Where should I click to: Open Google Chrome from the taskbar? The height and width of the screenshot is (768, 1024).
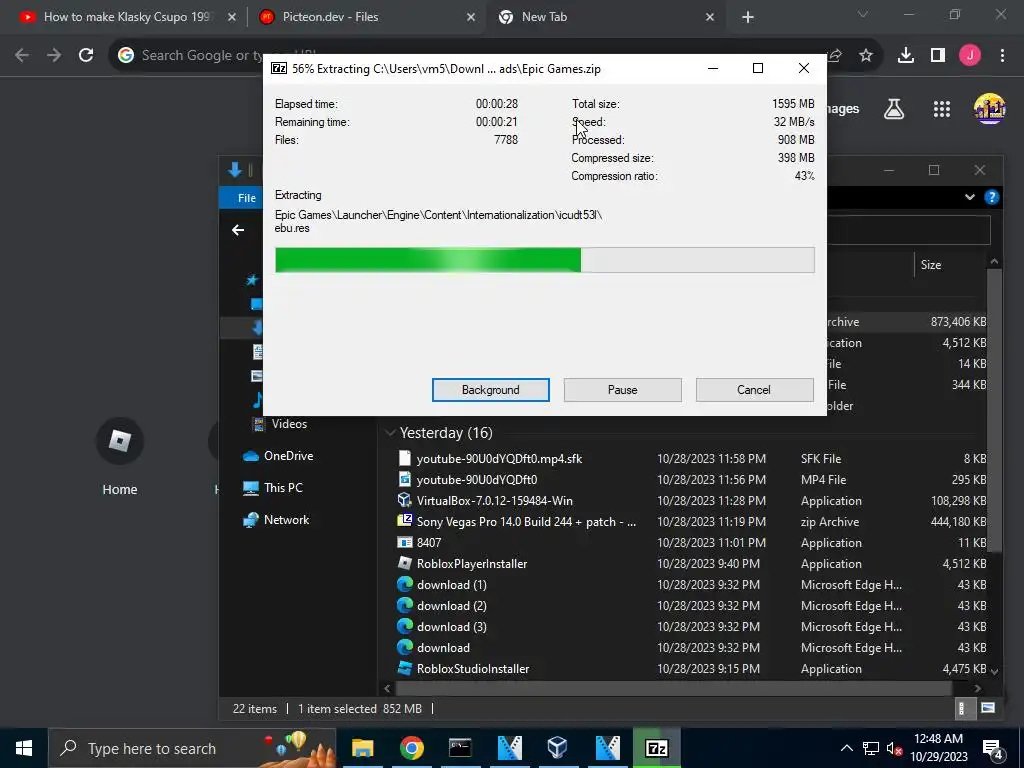[x=411, y=748]
